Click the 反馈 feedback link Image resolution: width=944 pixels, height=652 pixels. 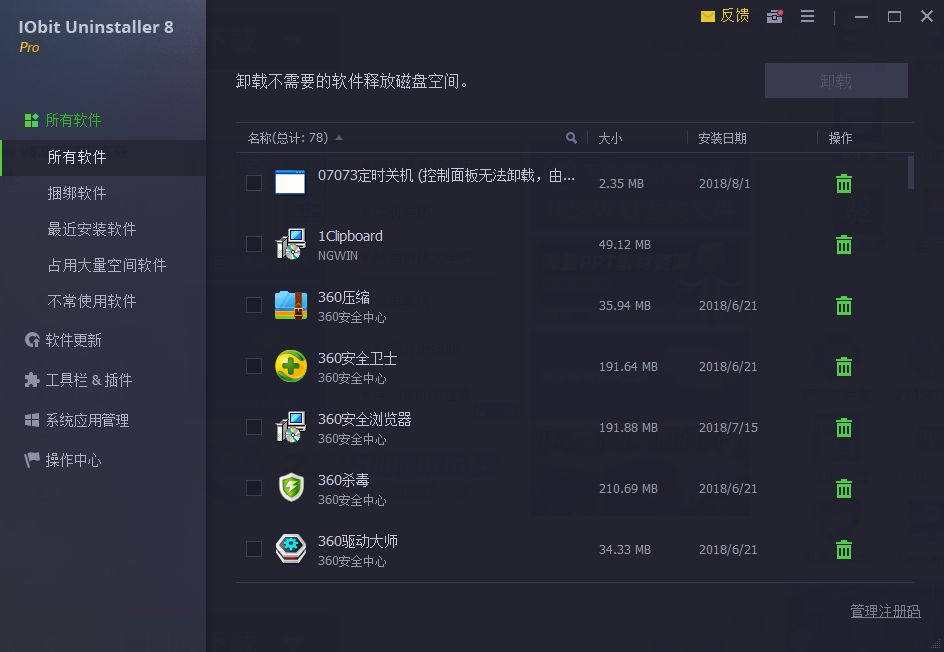click(x=734, y=16)
